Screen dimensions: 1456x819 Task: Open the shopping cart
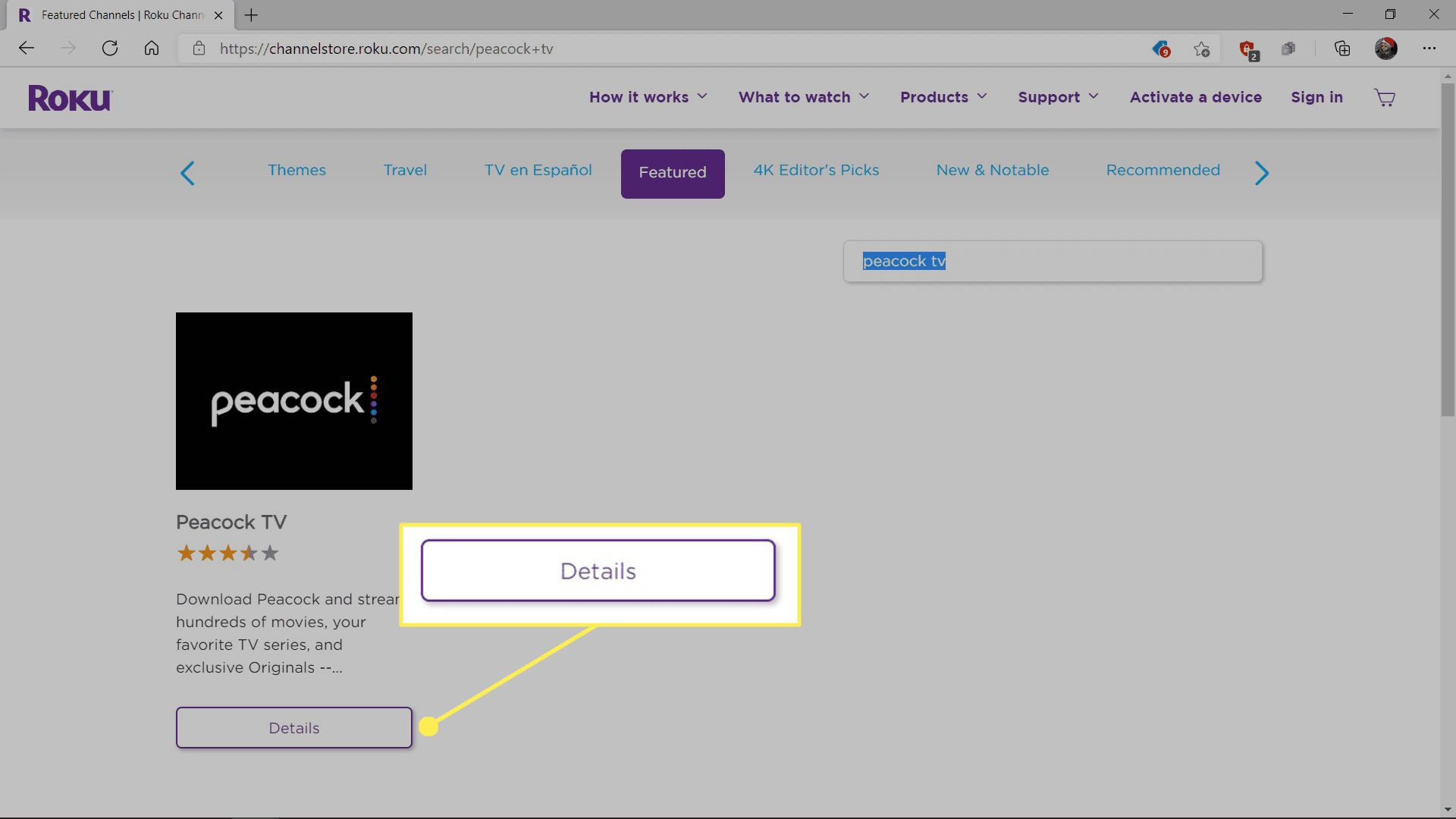pos(1385,98)
